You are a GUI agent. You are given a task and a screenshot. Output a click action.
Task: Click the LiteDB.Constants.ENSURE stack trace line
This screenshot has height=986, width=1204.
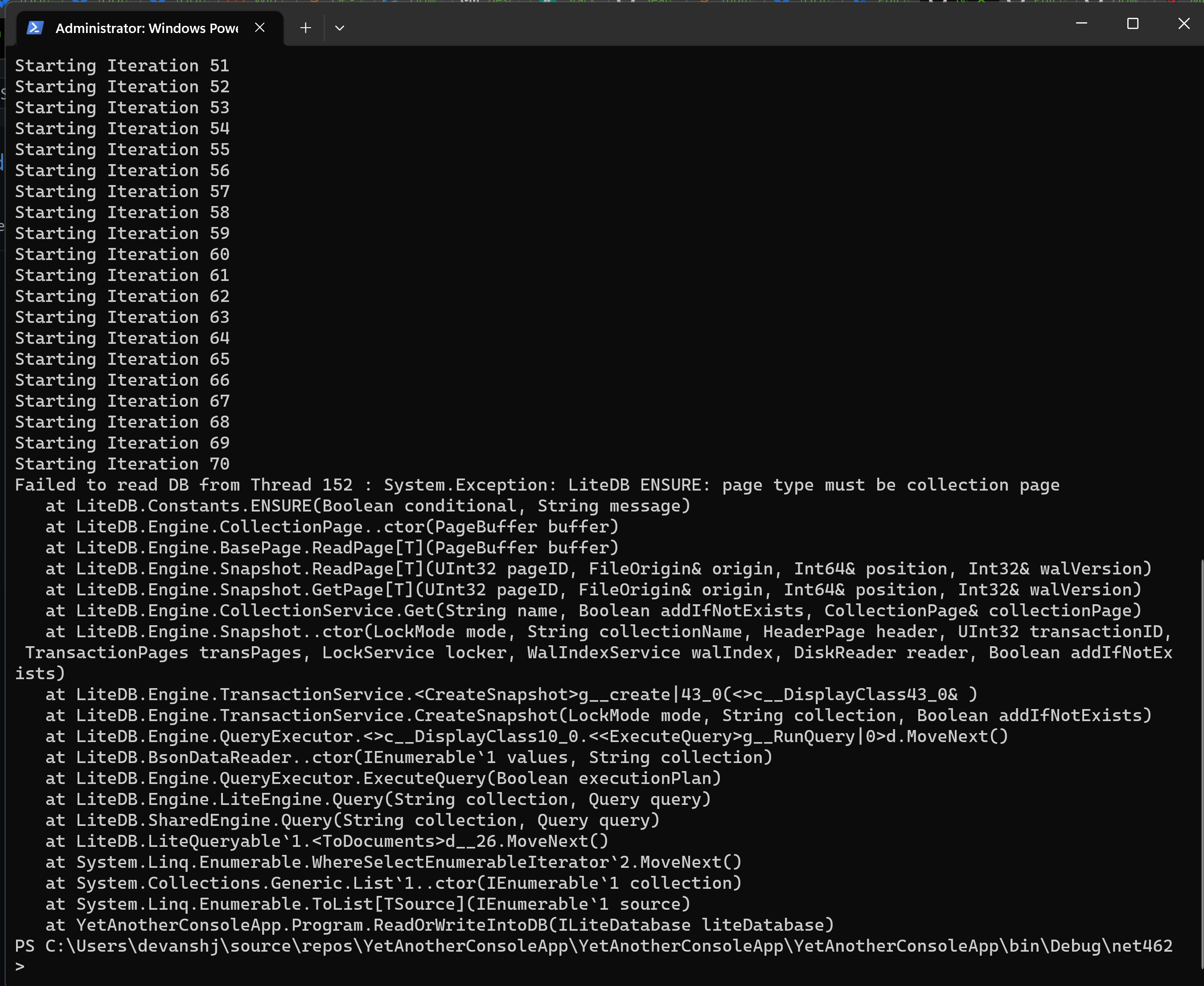(x=368, y=506)
